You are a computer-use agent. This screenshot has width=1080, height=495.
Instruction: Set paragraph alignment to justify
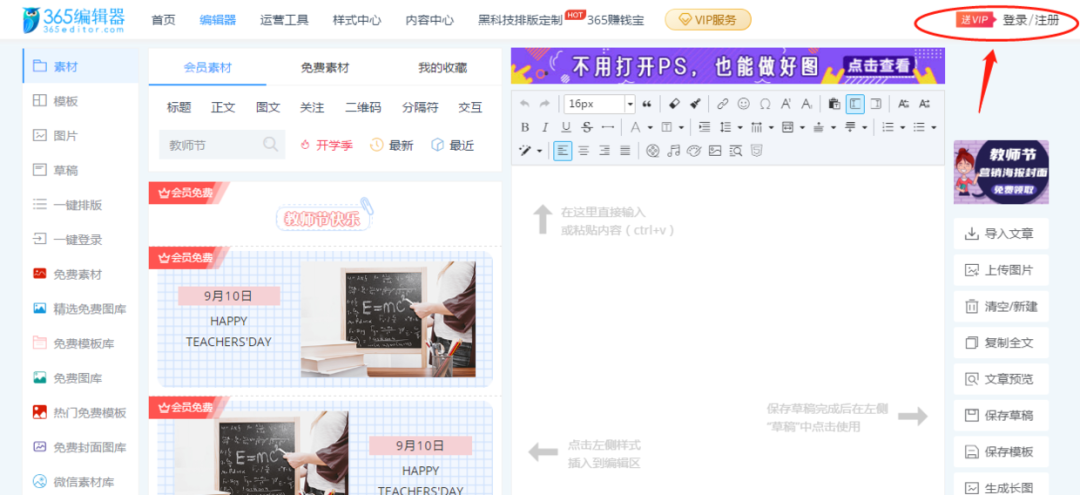coord(625,150)
